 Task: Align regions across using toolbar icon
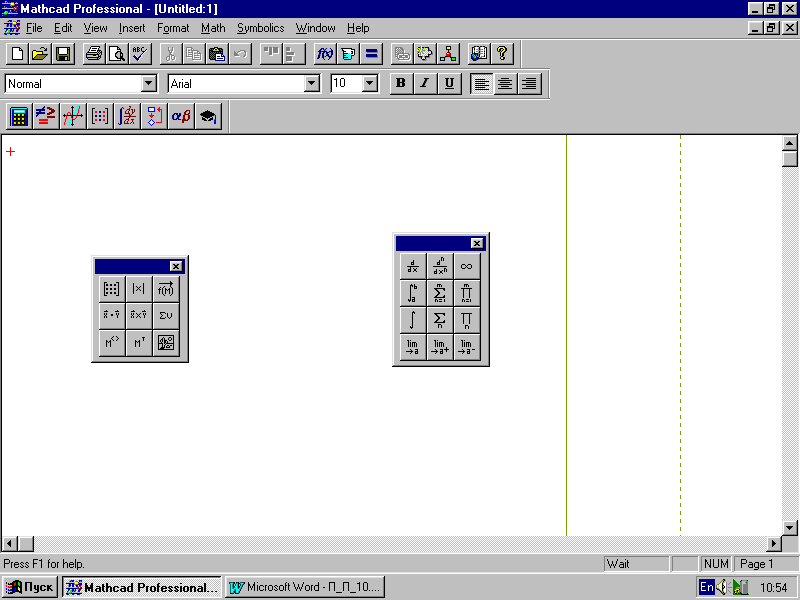pos(271,54)
